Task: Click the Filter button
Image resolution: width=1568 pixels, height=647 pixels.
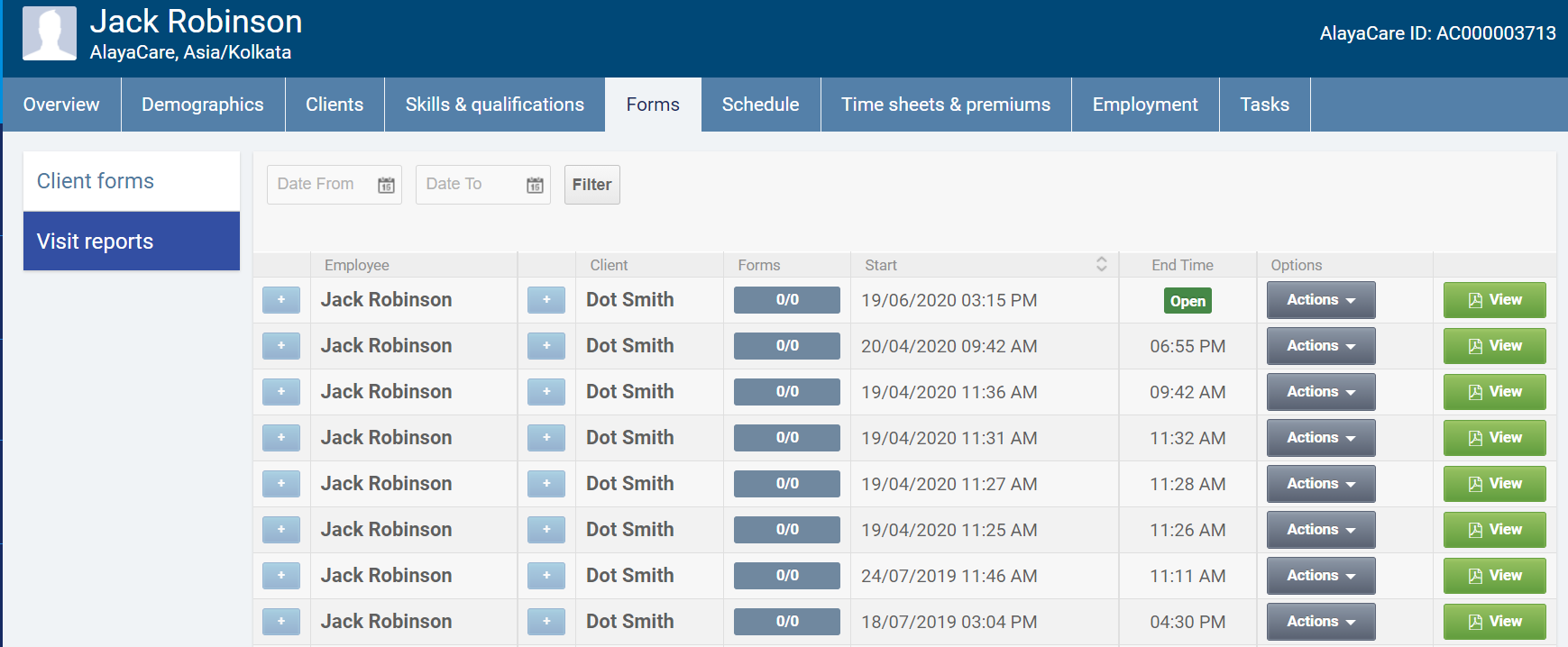Action: coord(591,185)
